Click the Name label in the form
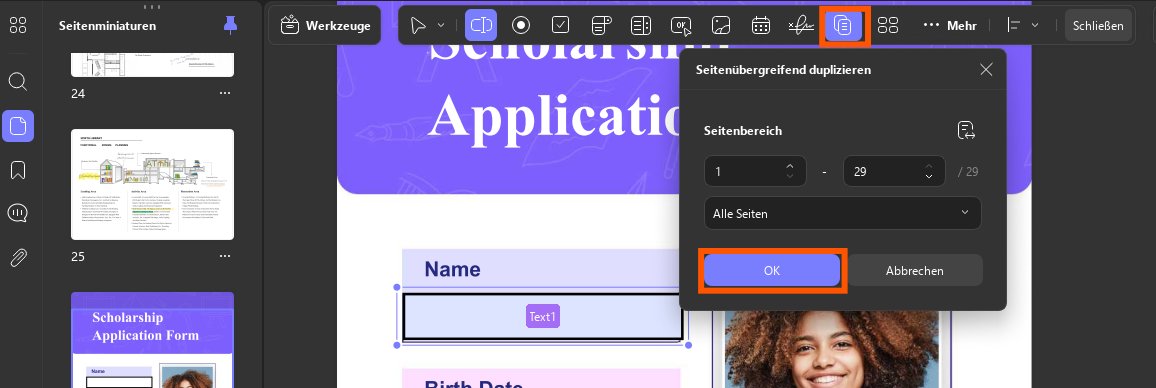This screenshot has height=388, width=1156. click(x=452, y=269)
